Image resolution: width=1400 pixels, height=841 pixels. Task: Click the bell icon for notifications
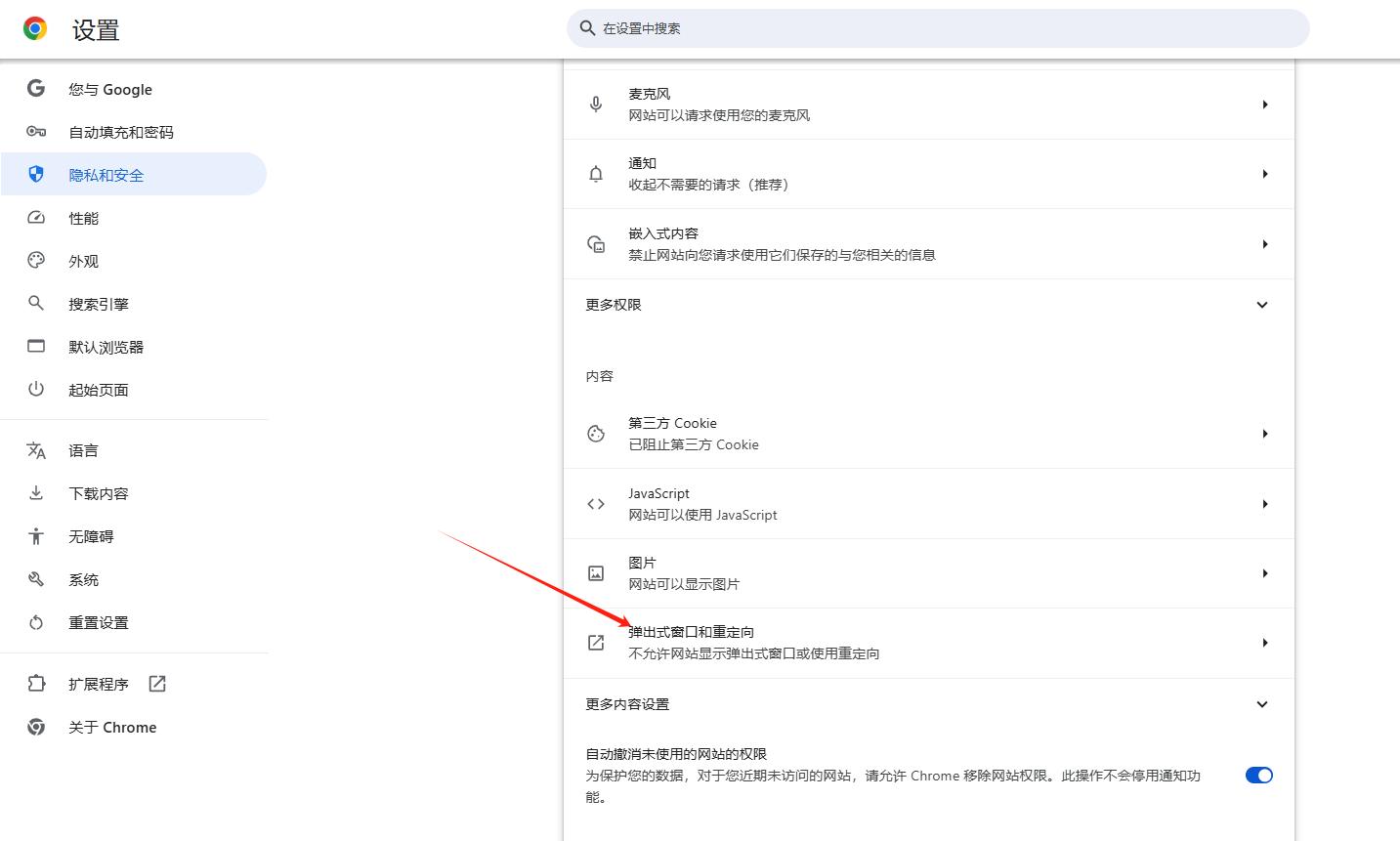tap(596, 174)
